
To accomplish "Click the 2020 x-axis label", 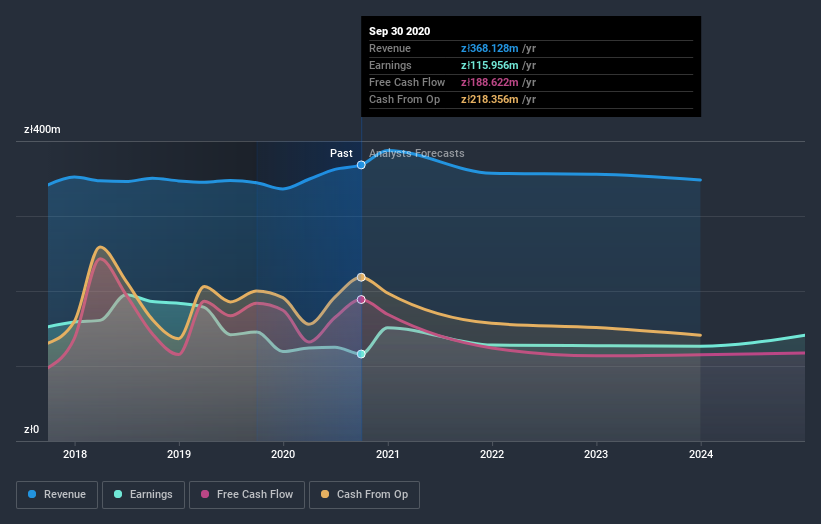I will [283, 454].
